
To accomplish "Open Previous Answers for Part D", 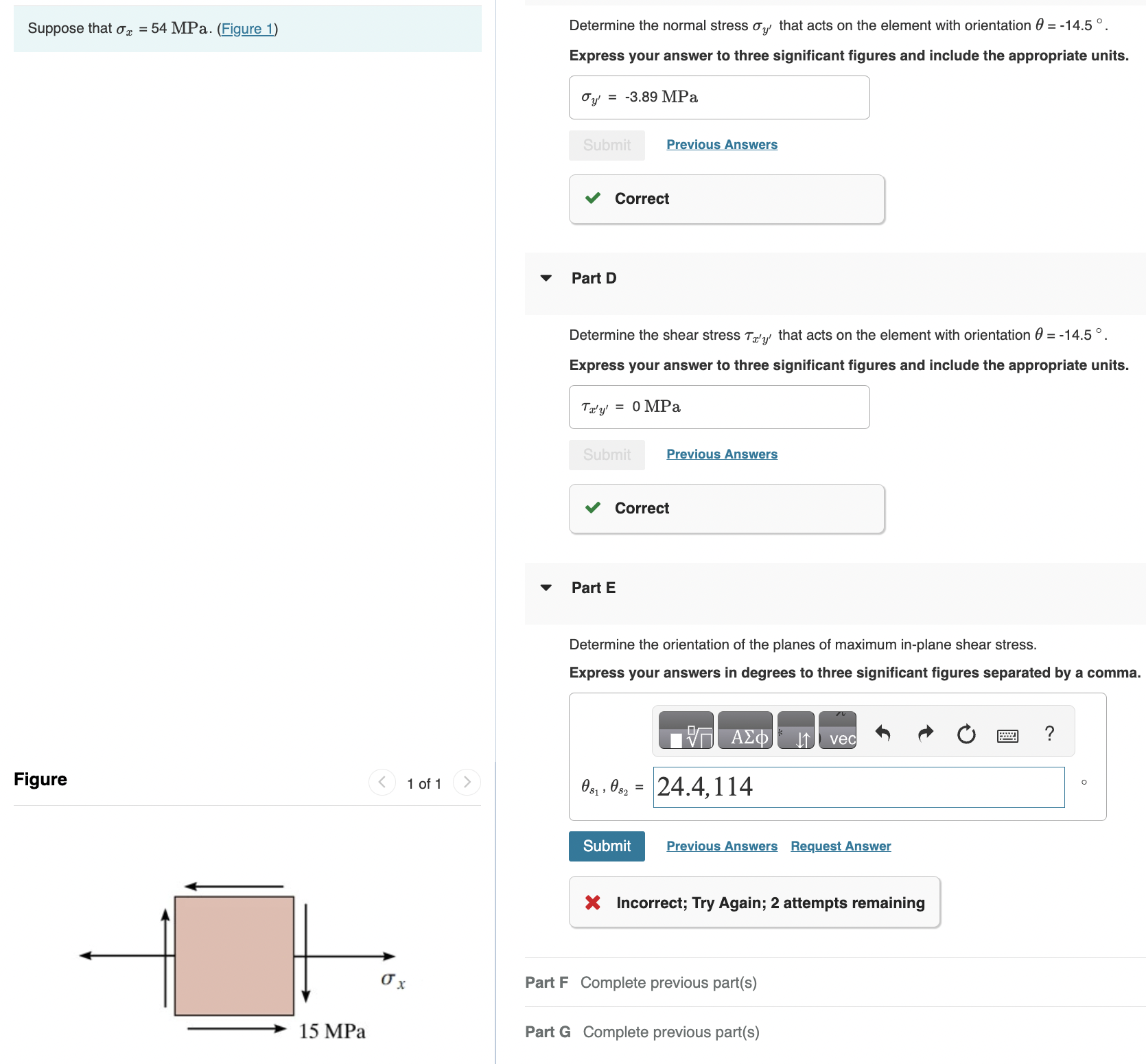I will [x=721, y=454].
